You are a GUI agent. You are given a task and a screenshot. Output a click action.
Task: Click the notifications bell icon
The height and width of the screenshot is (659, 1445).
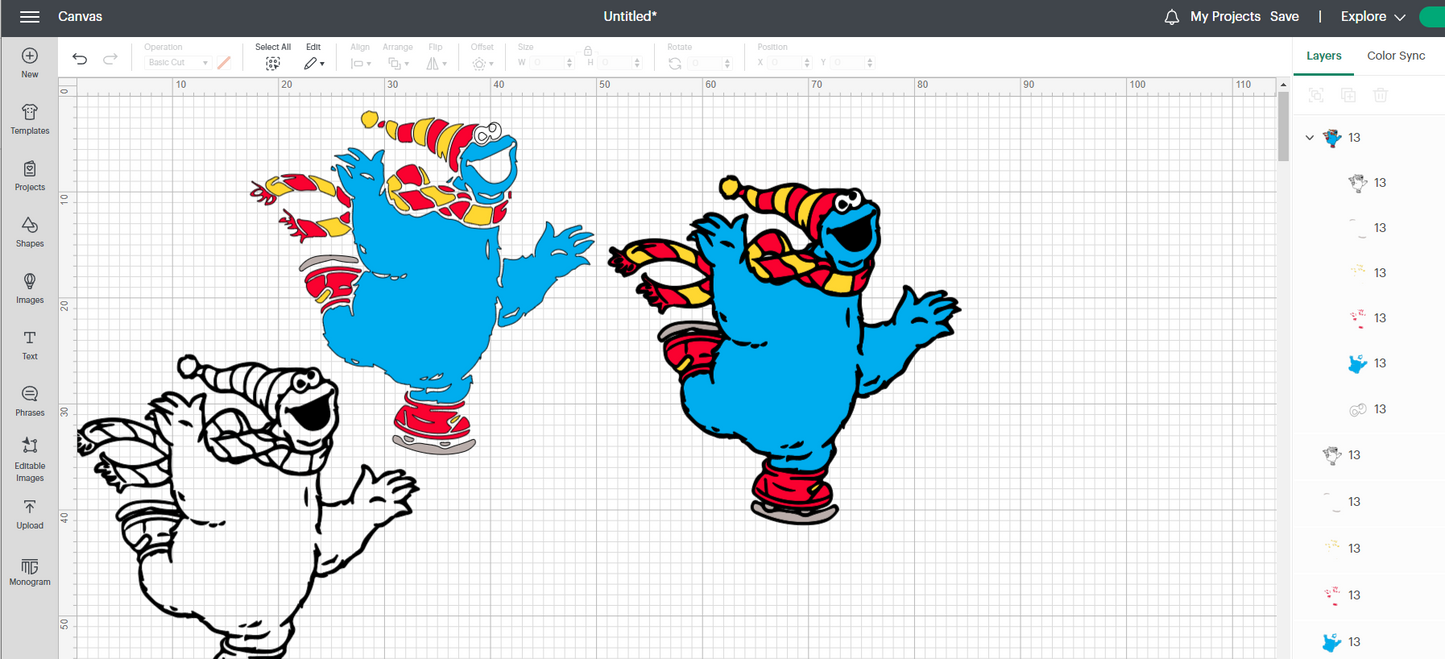(1172, 17)
